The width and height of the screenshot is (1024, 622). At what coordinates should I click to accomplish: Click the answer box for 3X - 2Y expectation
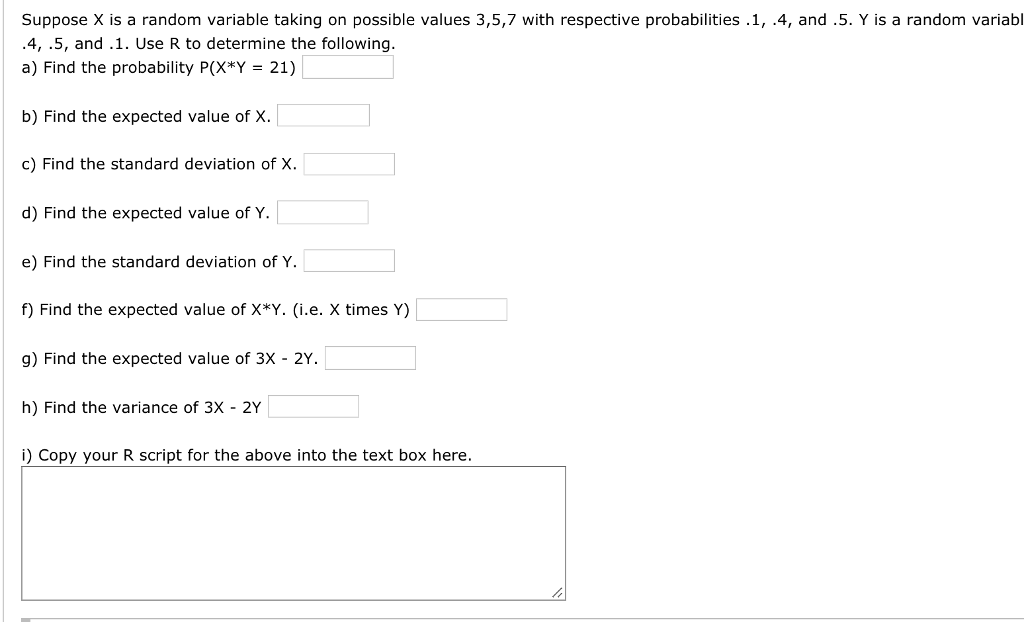tap(370, 357)
